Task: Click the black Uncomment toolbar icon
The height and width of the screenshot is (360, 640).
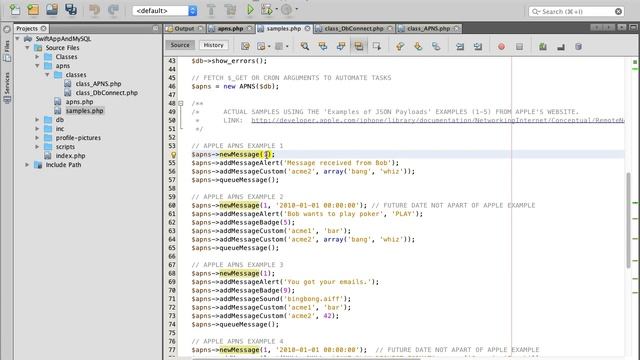Action: pos(561,47)
